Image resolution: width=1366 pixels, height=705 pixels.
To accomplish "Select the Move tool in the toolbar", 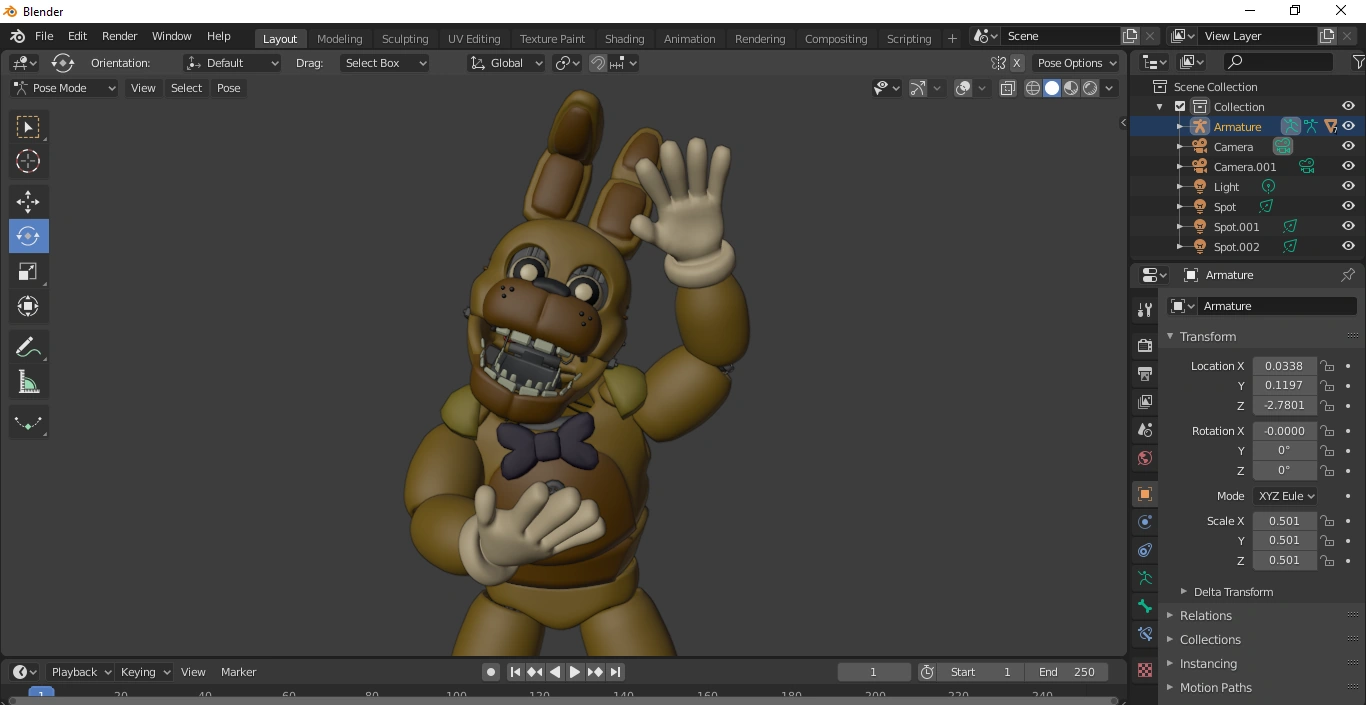I will (x=27, y=201).
